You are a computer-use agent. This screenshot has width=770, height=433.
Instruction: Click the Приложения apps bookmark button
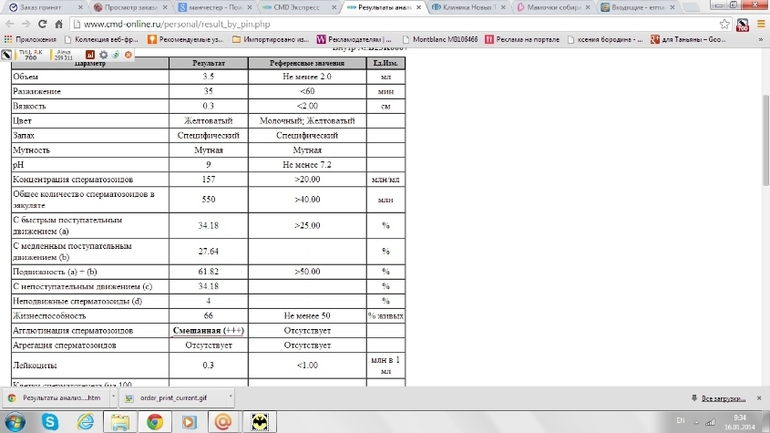[x=30, y=39]
